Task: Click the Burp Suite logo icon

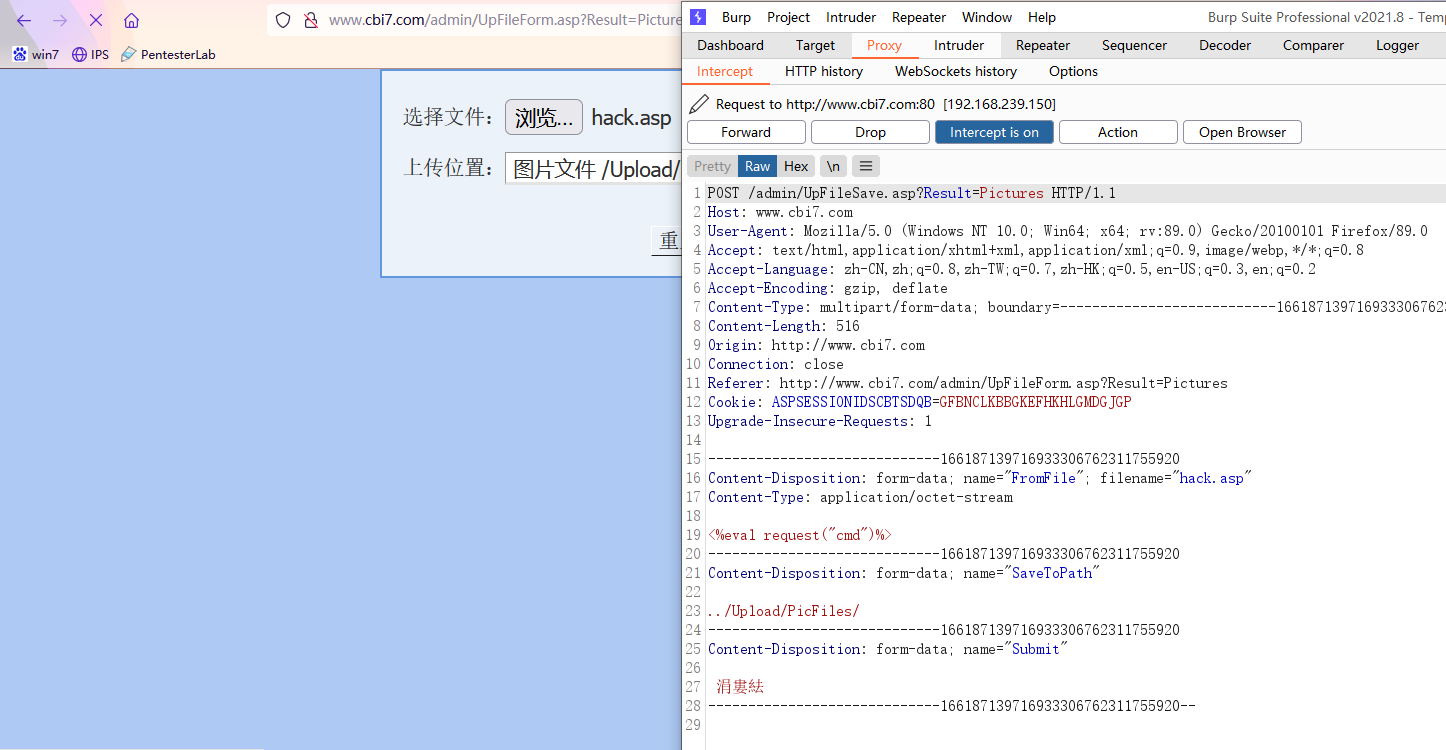Action: coord(698,17)
